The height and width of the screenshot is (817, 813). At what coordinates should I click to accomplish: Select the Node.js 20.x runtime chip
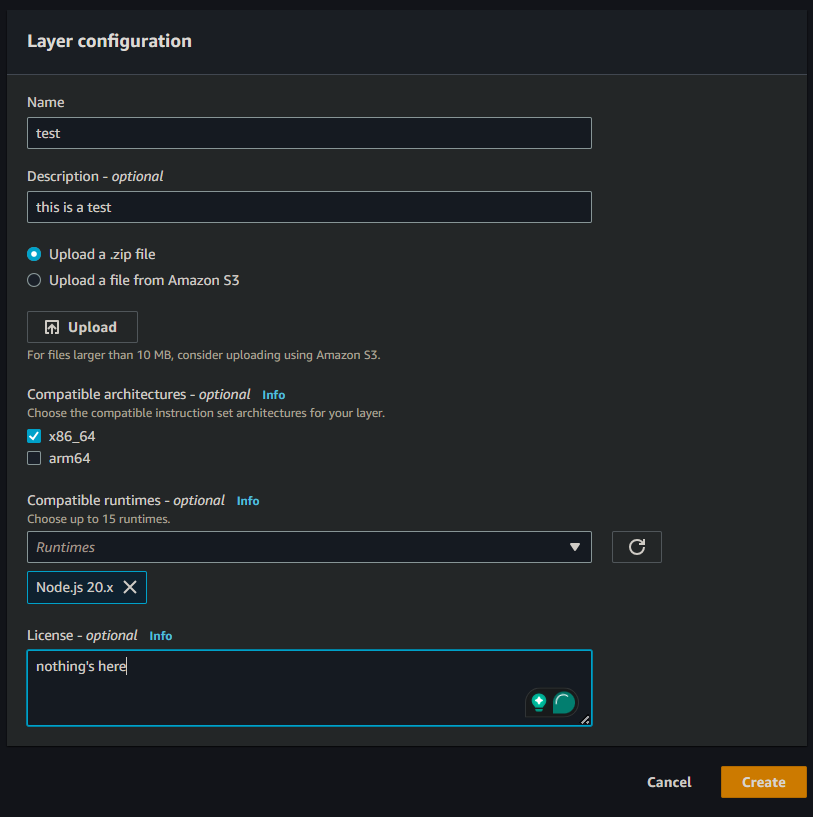click(x=75, y=587)
